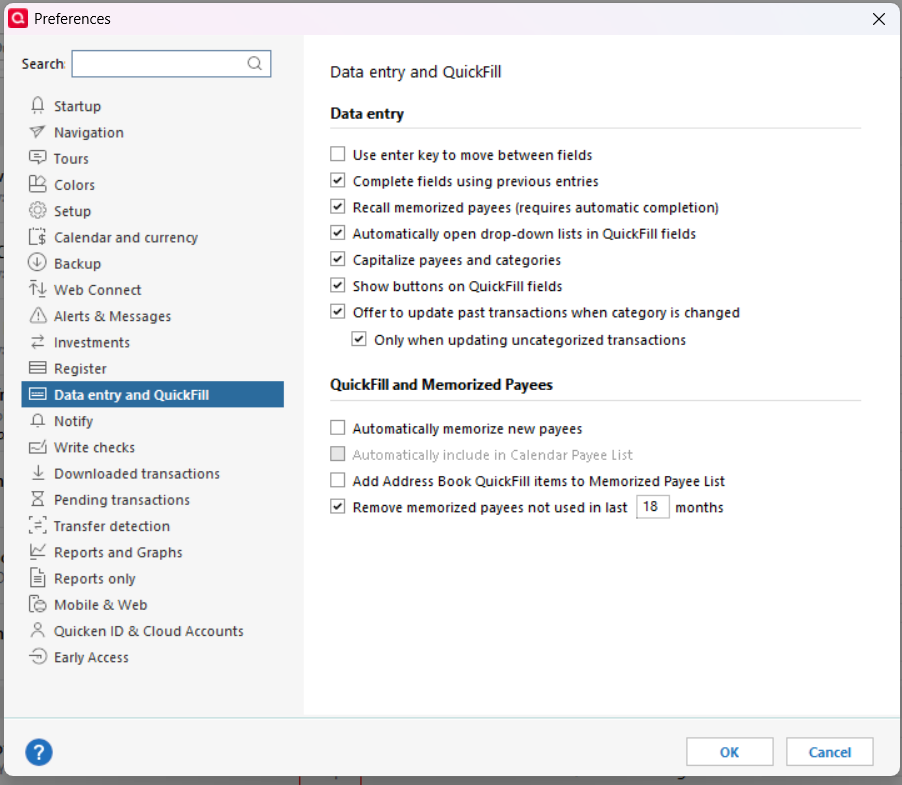Viewport: 902px width, 785px height.
Task: Uncheck Offer to update past transactions
Action: click(x=338, y=312)
